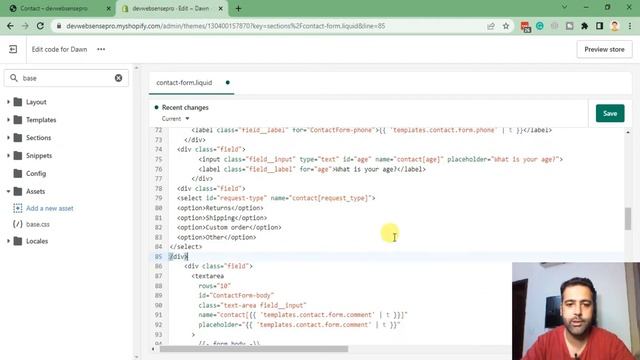Open the Chrome extensions puzzle icon
The width and height of the screenshot is (640, 360).
click(584, 26)
